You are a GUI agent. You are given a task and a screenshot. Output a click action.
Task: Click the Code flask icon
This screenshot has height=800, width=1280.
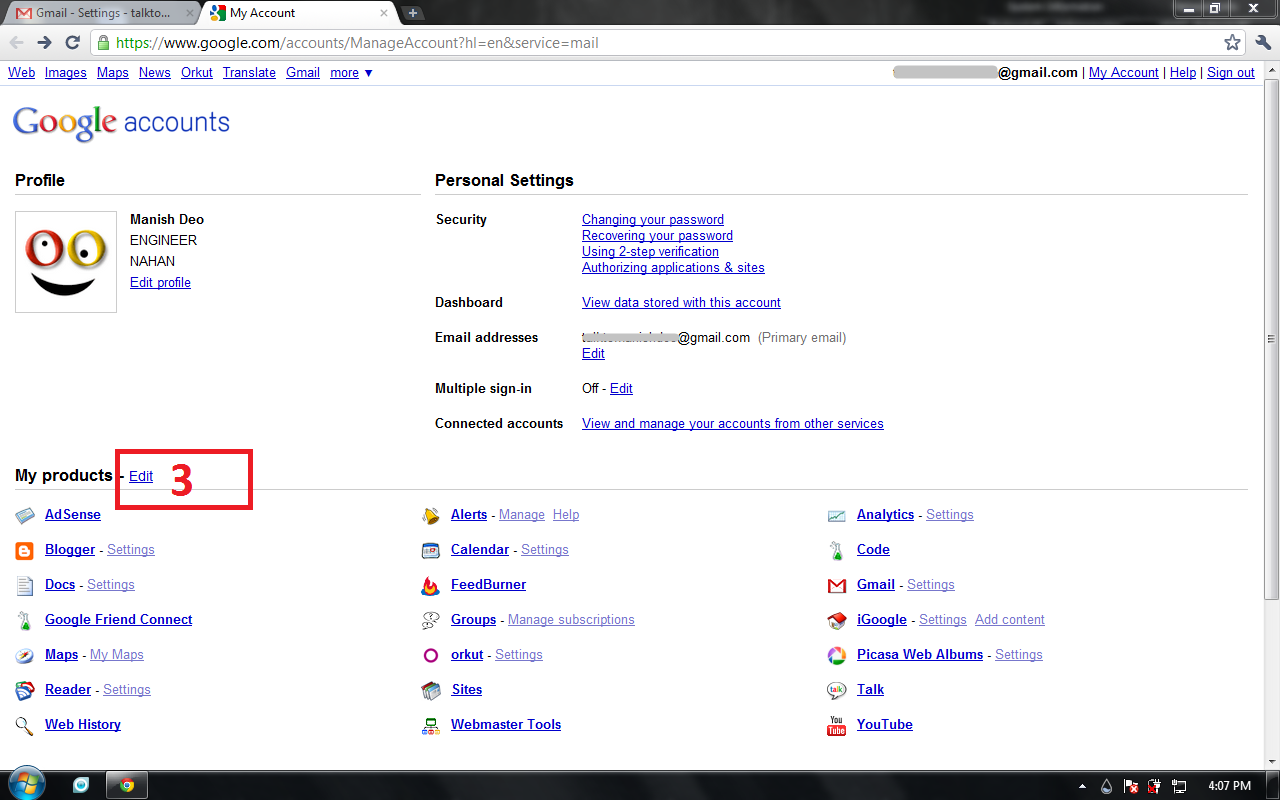pyautogui.click(x=837, y=550)
